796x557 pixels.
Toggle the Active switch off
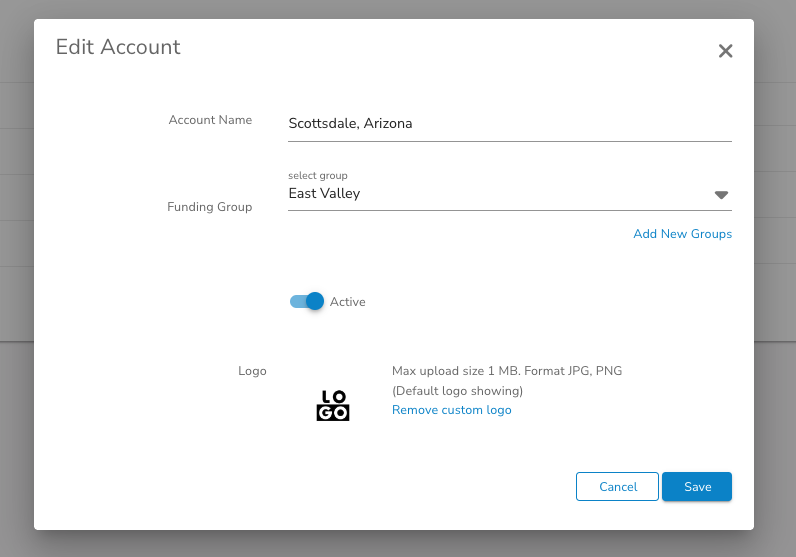pyautogui.click(x=307, y=301)
